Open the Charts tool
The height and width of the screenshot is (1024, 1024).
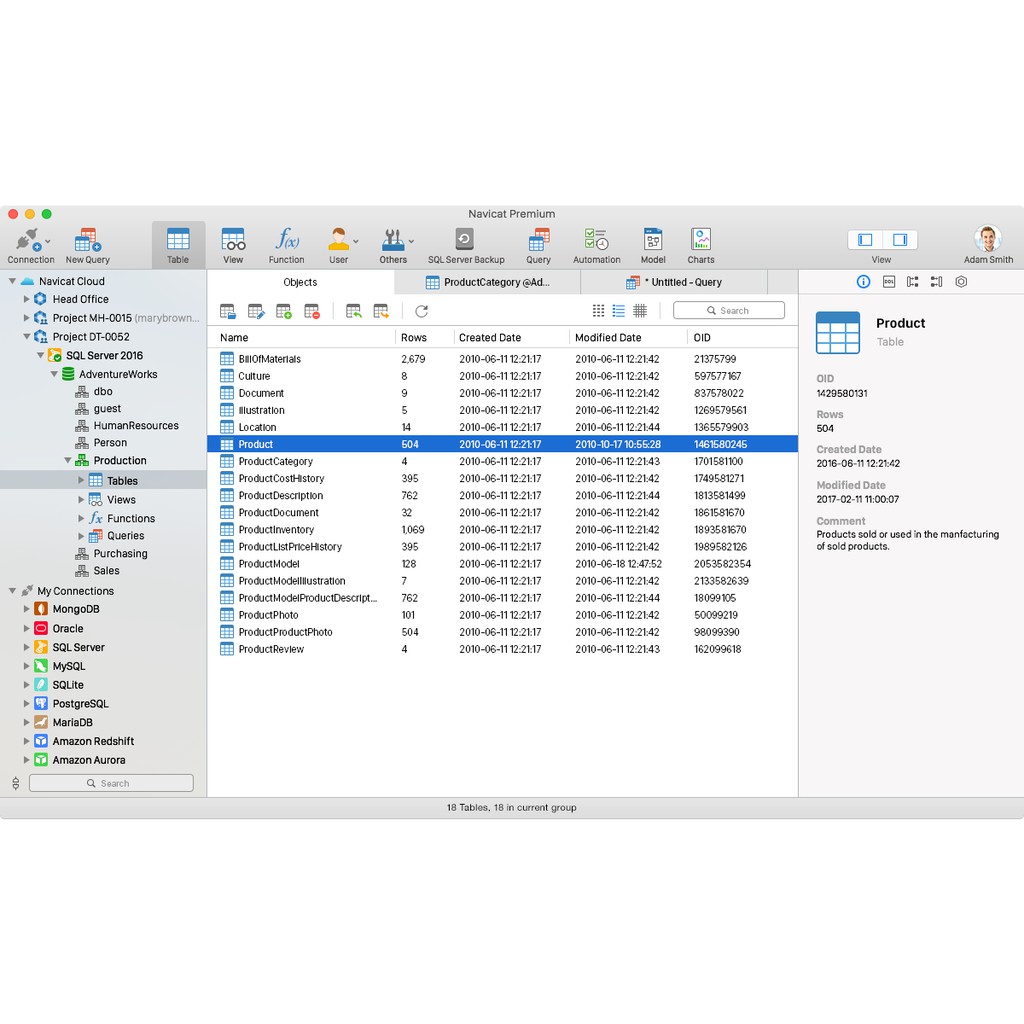pos(701,245)
